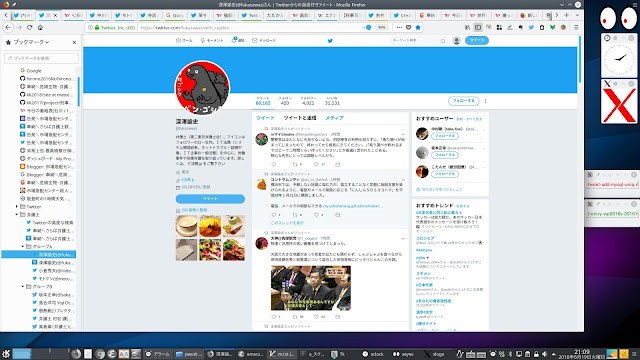640x360 pixels.
Task: Open the xclock item in the taskbar
Action: point(373,354)
